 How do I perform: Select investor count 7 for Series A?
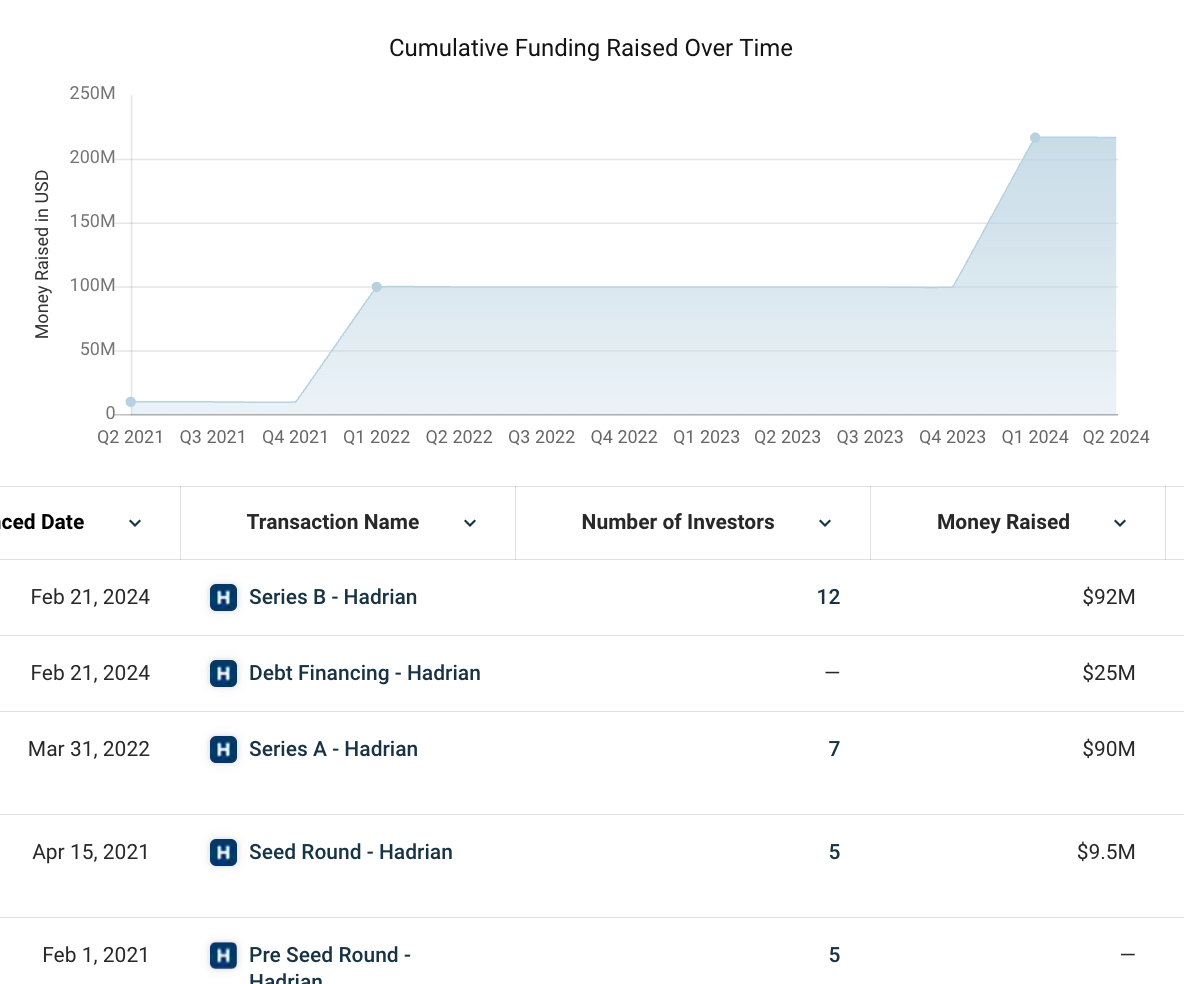click(x=834, y=748)
